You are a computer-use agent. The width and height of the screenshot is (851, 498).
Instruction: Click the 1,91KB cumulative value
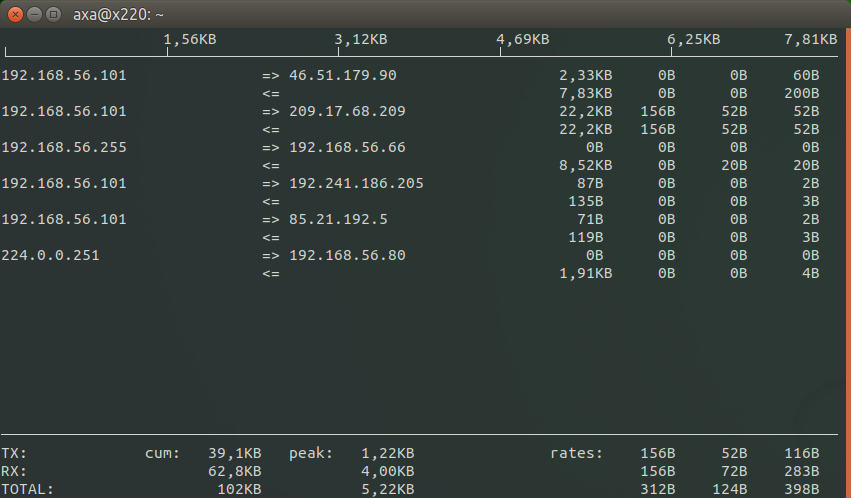point(586,273)
